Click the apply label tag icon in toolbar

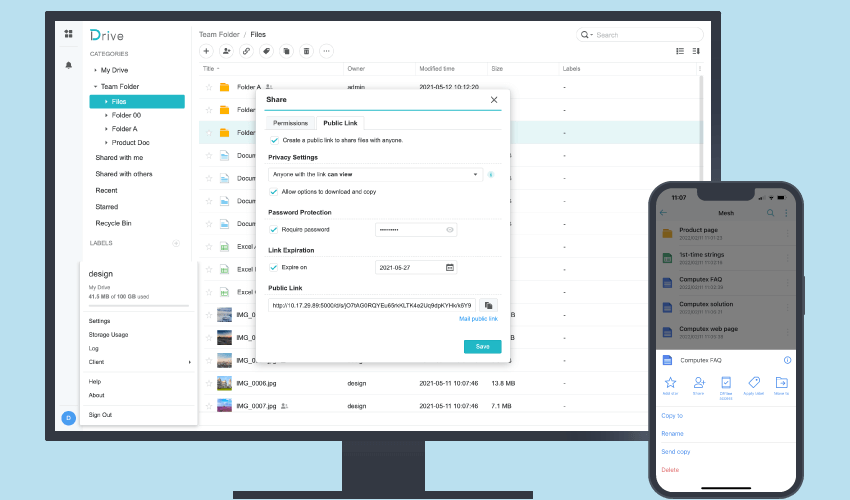(x=266, y=50)
